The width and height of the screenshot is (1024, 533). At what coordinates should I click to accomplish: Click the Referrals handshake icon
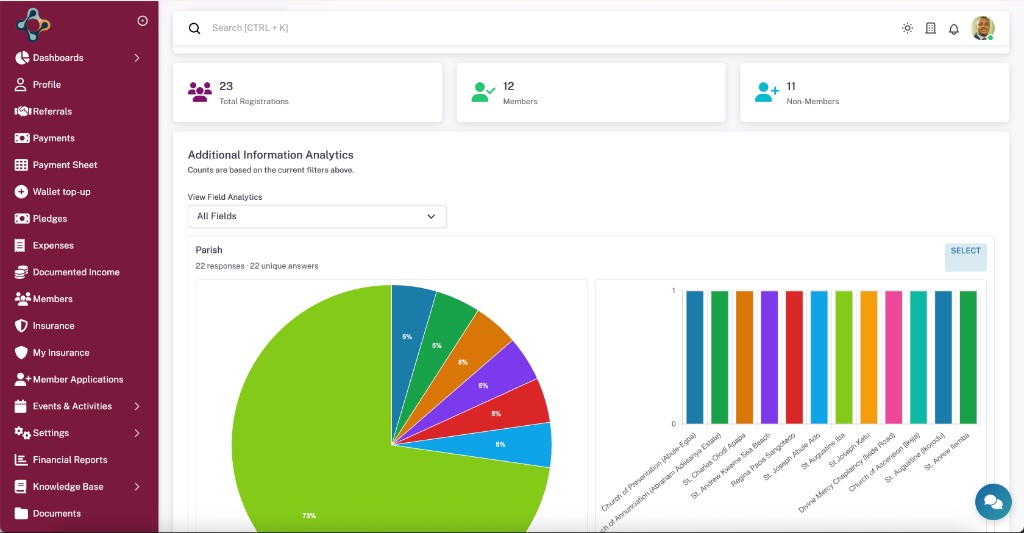pyautogui.click(x=23, y=111)
